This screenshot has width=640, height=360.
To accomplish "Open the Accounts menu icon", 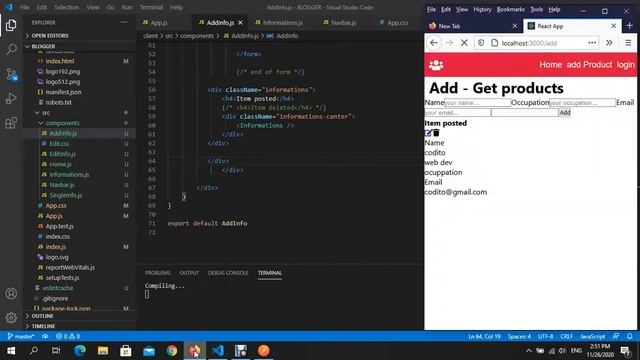I will 11,293.
